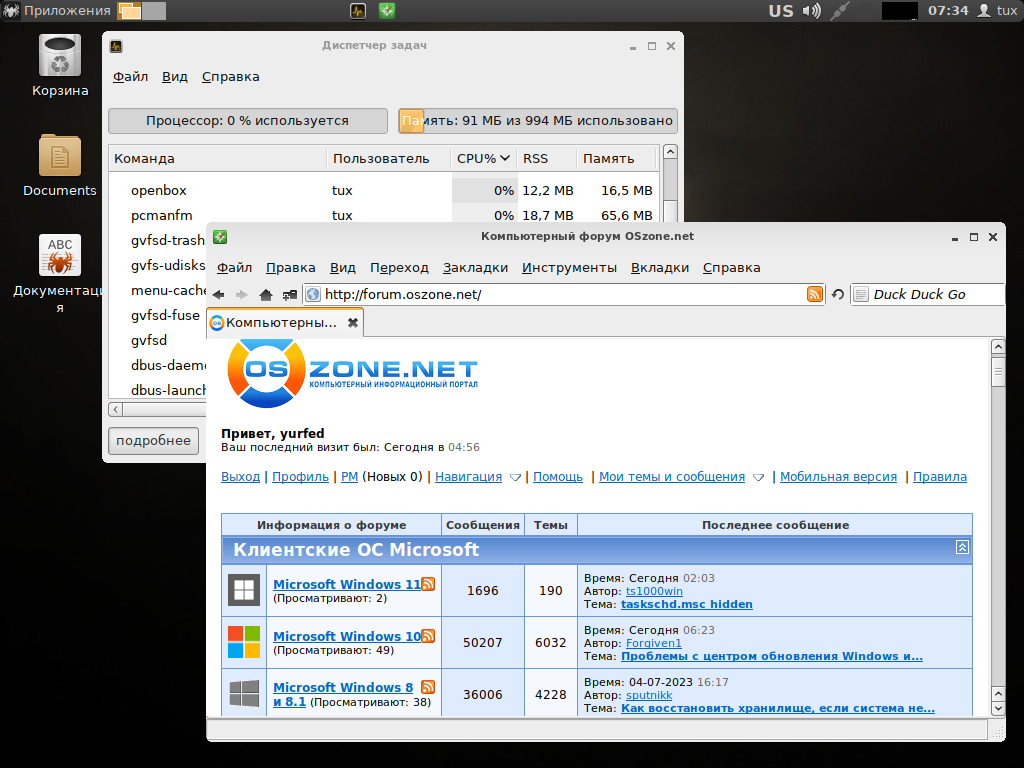The height and width of the screenshot is (768, 1024).
Task: Close the Компьютерны... browser tab
Action: point(353,323)
